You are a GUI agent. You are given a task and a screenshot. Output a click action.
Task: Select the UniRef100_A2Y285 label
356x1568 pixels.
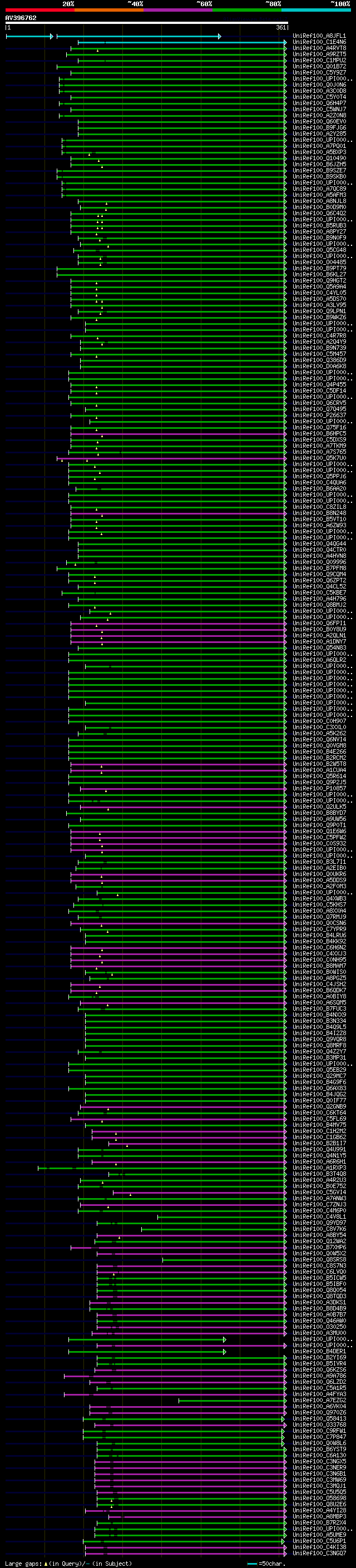tap(319, 134)
